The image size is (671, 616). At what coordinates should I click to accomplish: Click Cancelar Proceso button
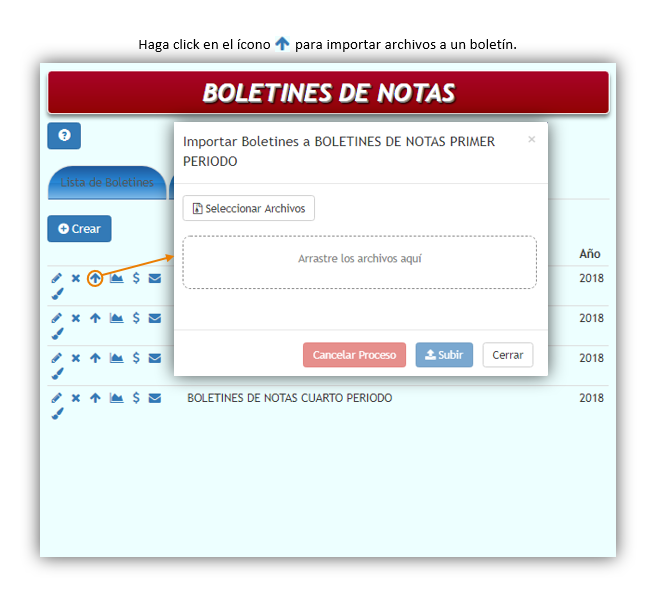tap(354, 355)
